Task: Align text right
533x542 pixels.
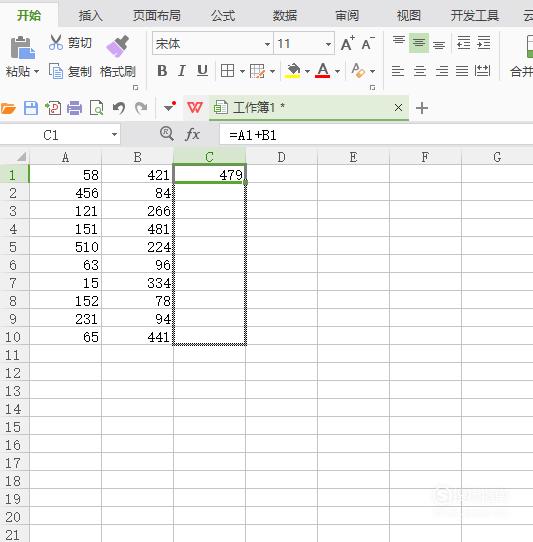Action: pos(442,71)
